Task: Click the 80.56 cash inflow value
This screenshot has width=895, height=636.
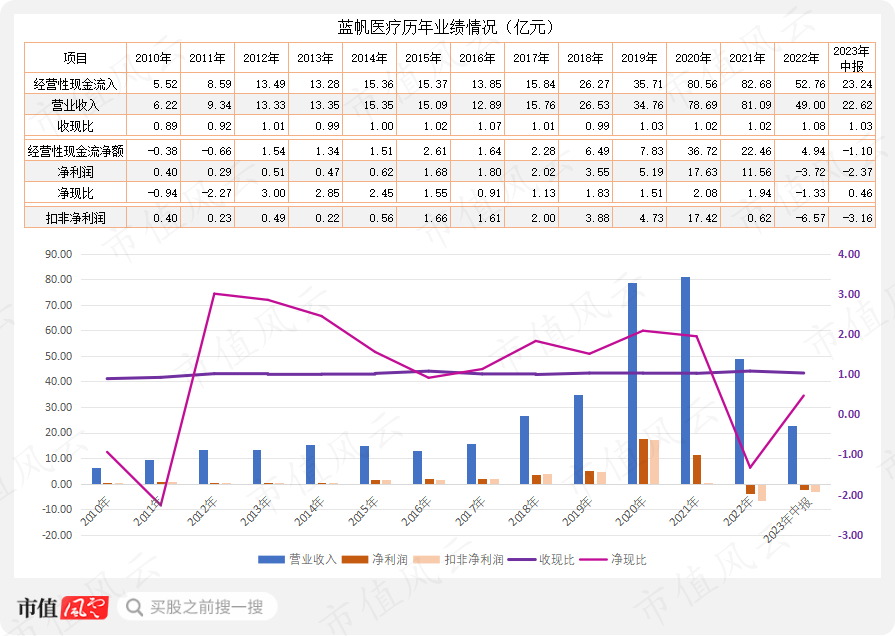Action: [702, 84]
